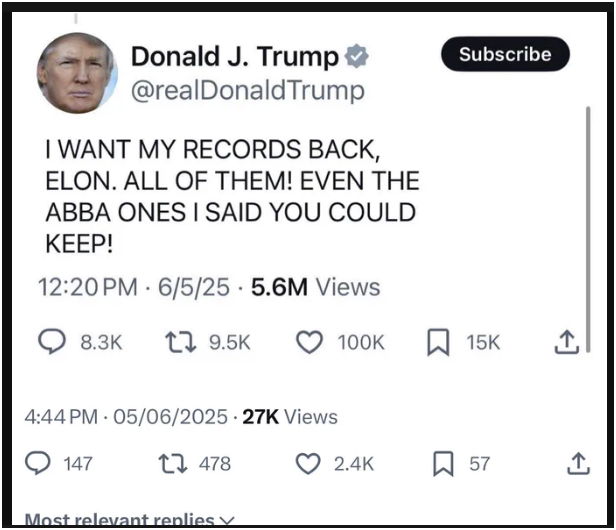616x530 pixels.
Task: Click the blue verified badge icon
Action: coord(357,56)
